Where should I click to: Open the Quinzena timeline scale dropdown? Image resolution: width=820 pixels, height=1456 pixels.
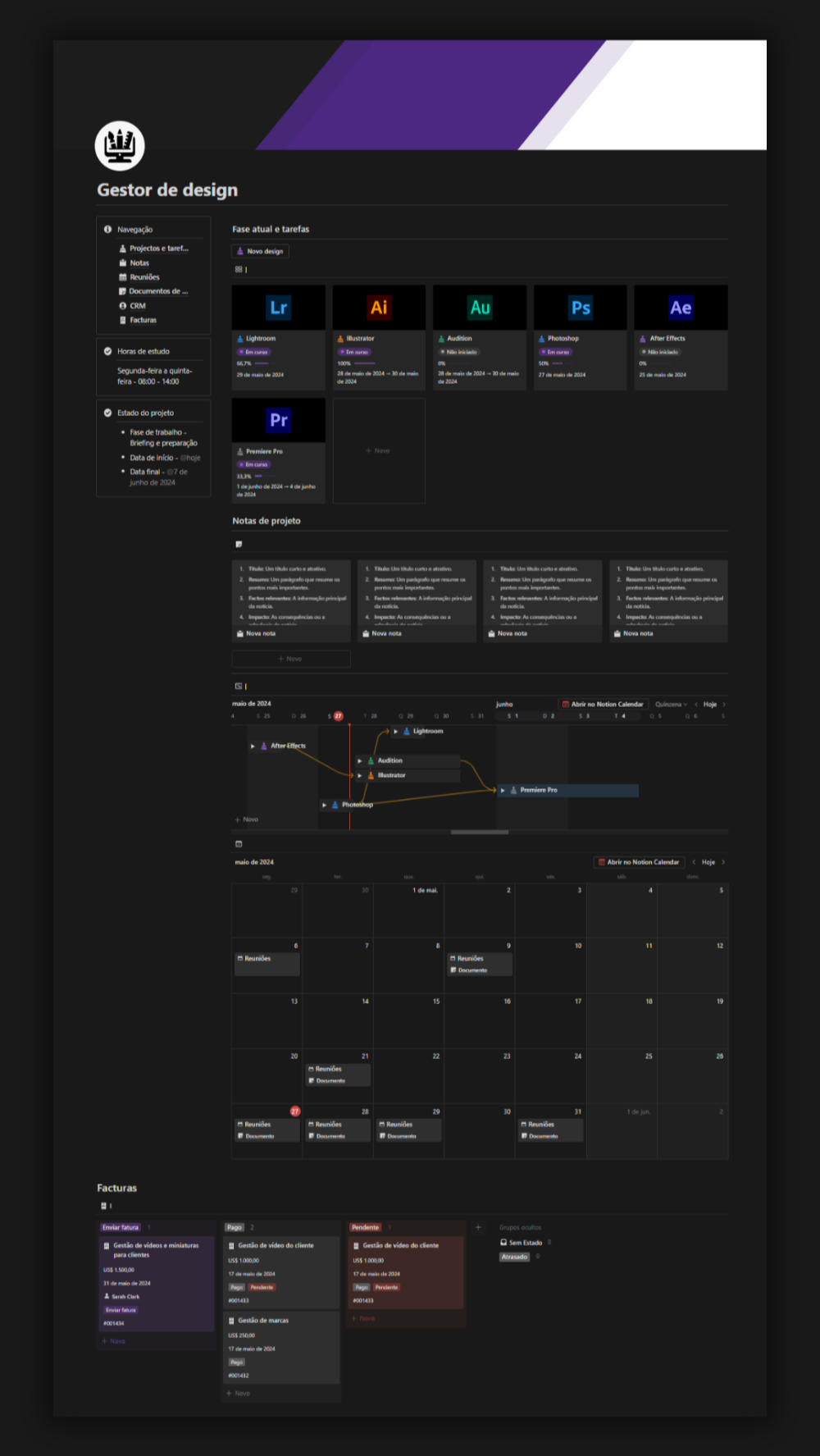pyautogui.click(x=671, y=704)
